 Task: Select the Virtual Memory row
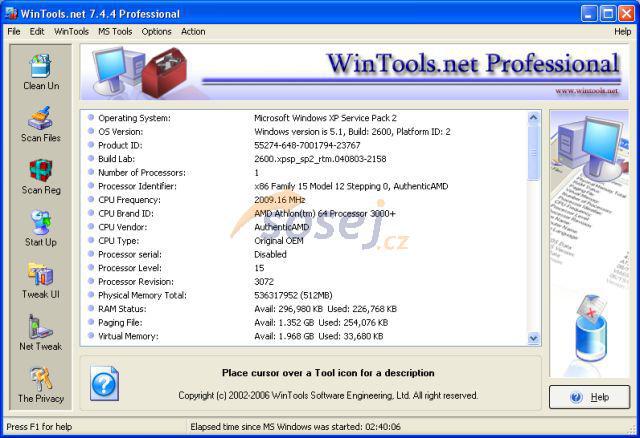tap(306, 336)
